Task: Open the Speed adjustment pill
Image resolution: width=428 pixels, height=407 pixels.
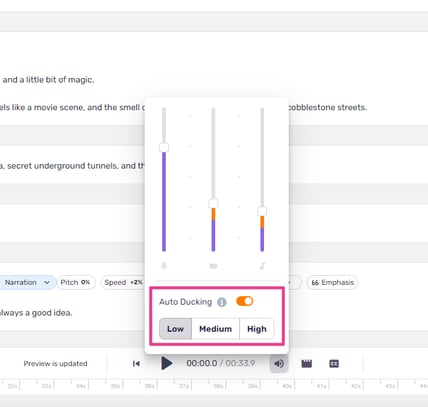Action: 123,282
